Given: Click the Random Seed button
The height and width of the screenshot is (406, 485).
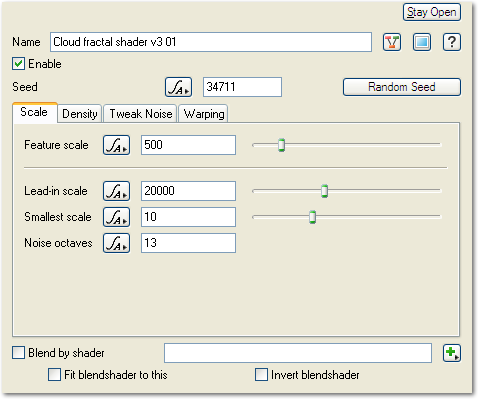Looking at the screenshot, I should [402, 87].
